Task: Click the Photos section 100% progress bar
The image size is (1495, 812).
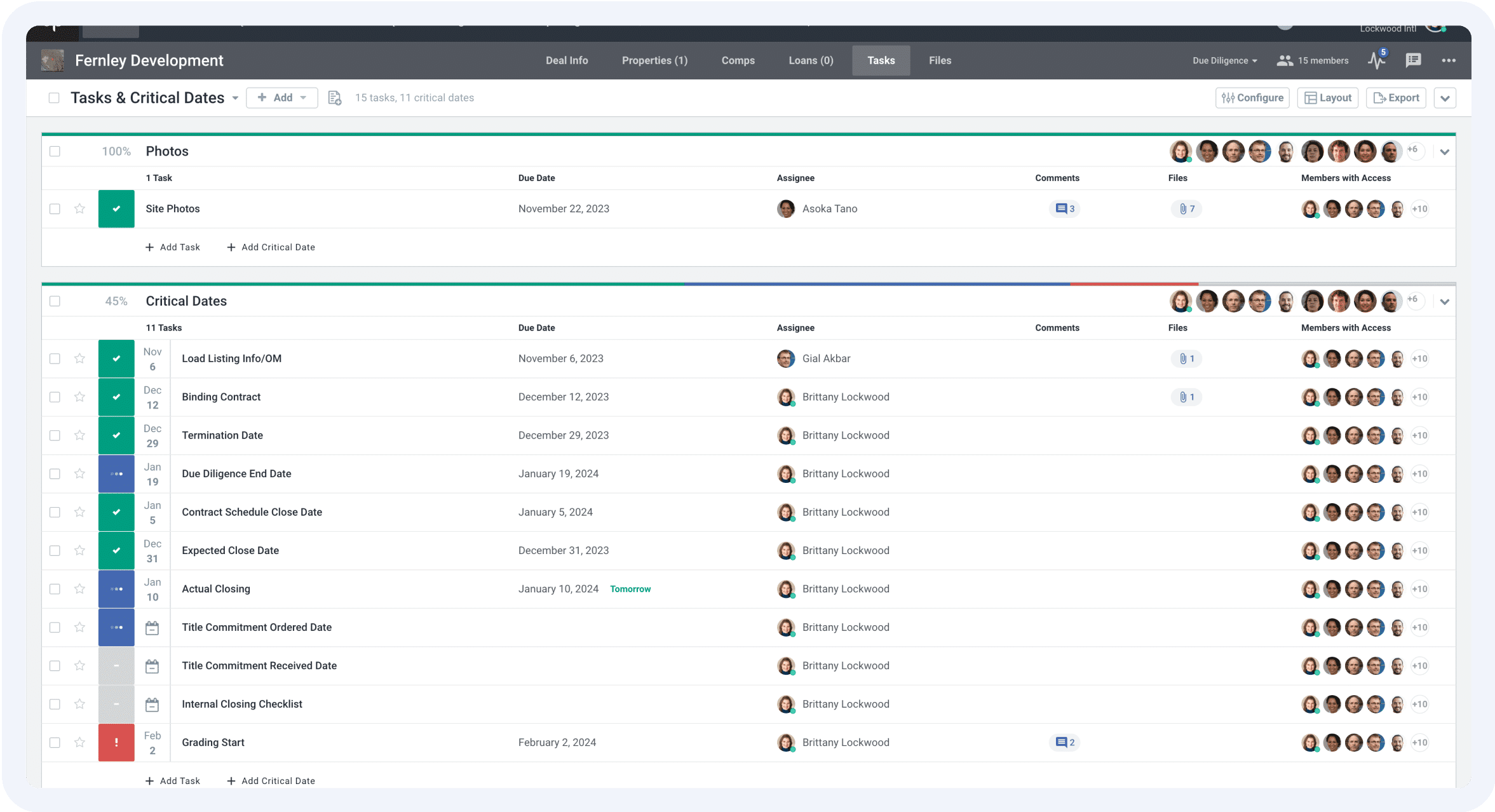Action: coord(748,134)
